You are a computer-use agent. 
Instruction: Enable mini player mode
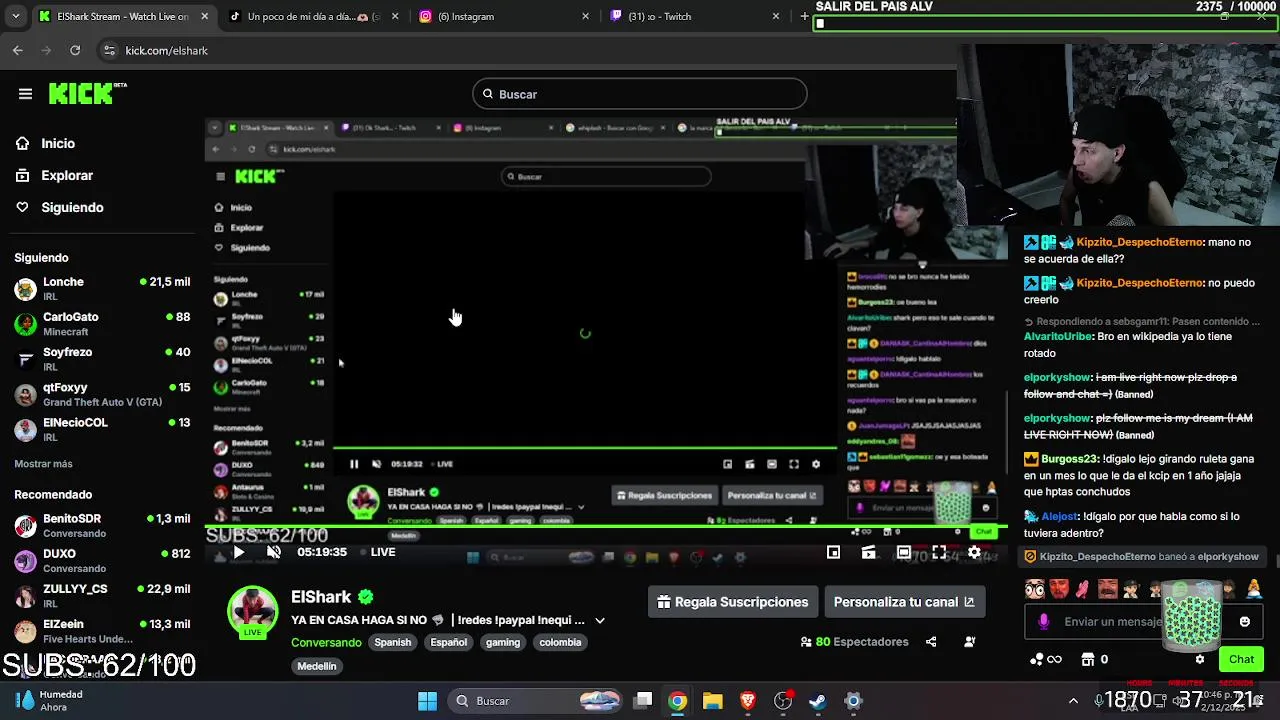point(833,552)
